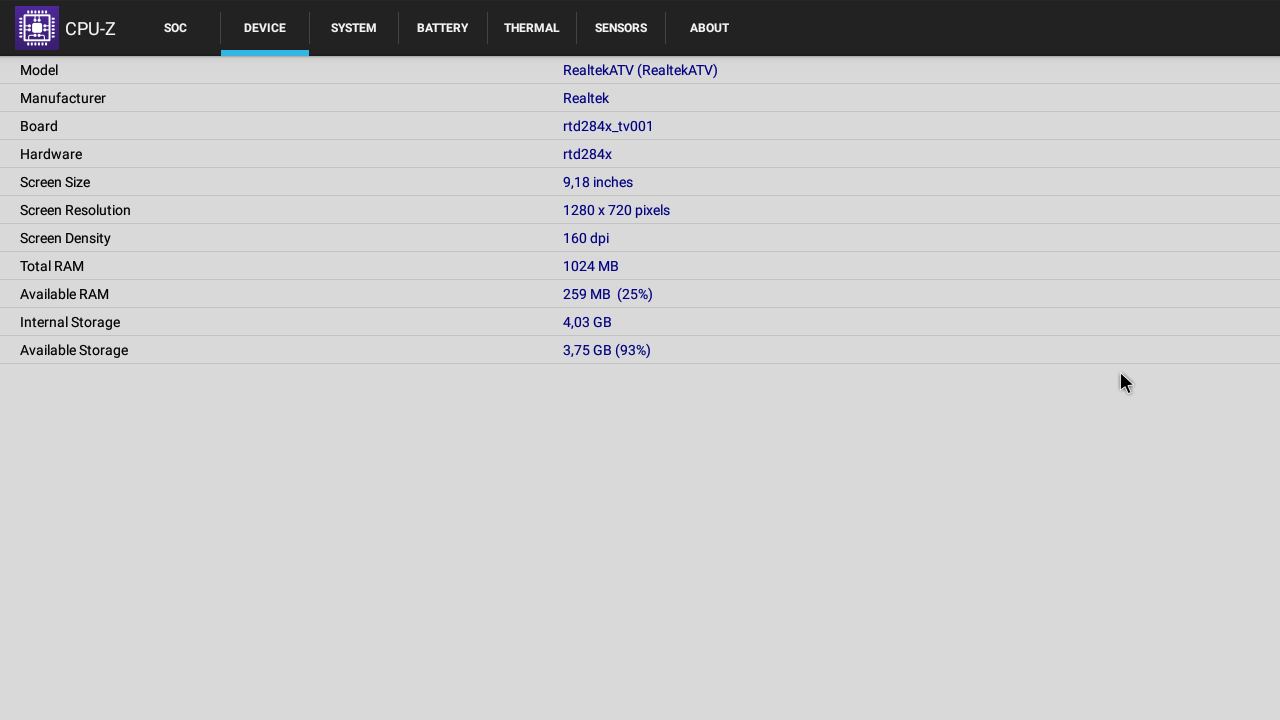Select the rtd284x_tv001 board value

[x=608, y=126]
